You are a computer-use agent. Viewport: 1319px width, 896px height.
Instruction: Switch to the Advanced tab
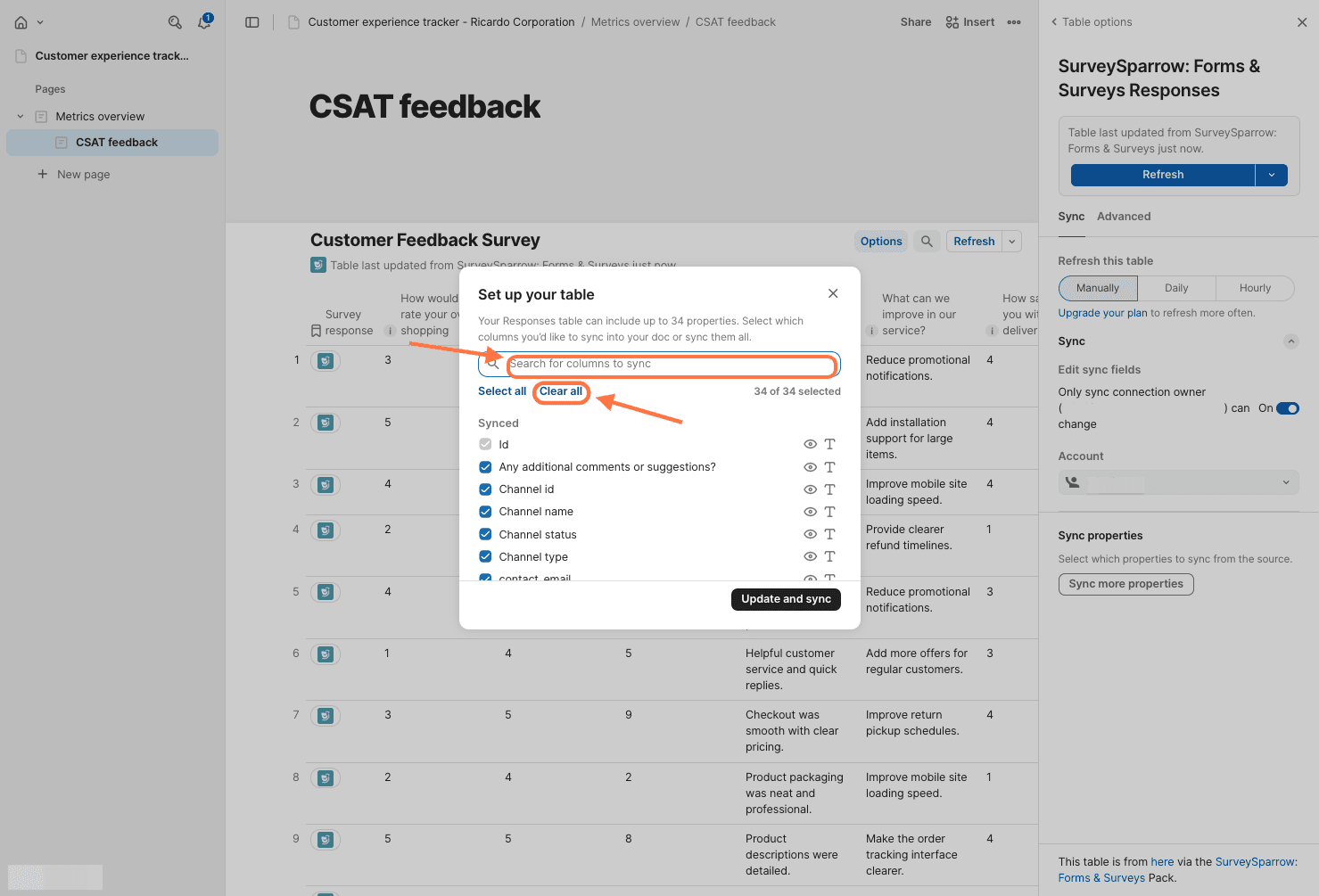pyautogui.click(x=1123, y=217)
